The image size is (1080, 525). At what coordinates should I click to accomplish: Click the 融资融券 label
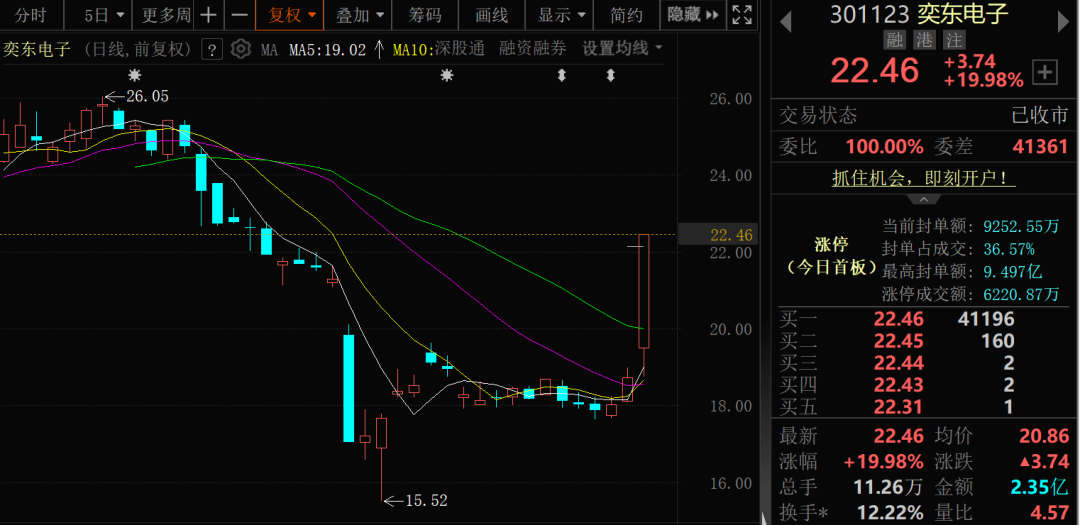(x=532, y=48)
